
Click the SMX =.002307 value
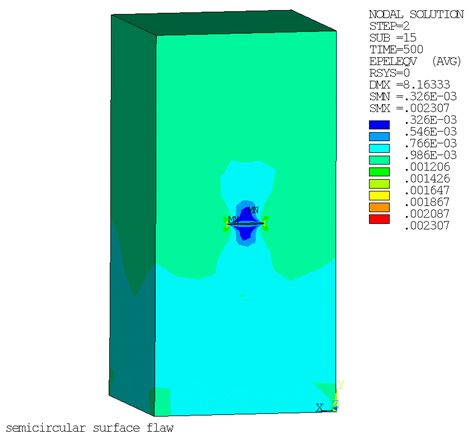409,108
